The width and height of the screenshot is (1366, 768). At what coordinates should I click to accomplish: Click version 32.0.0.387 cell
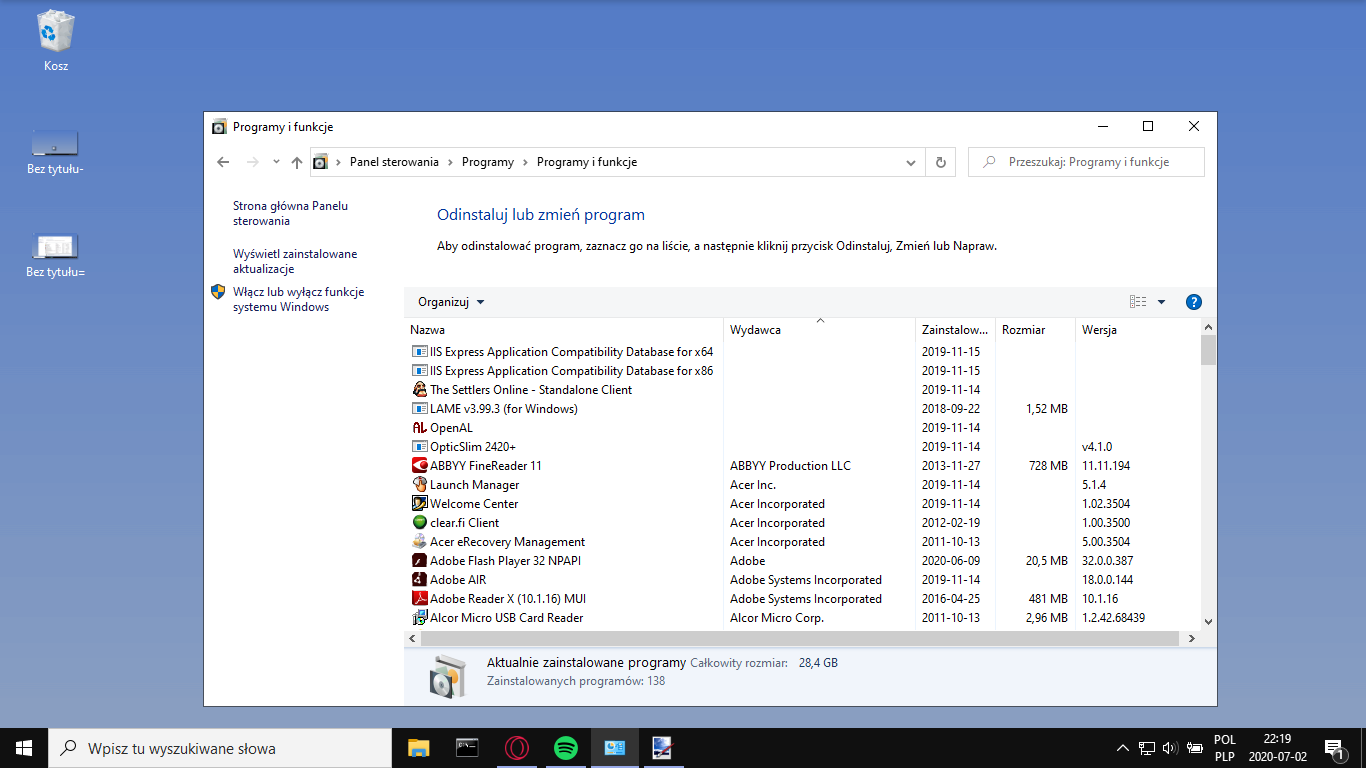tap(1107, 561)
